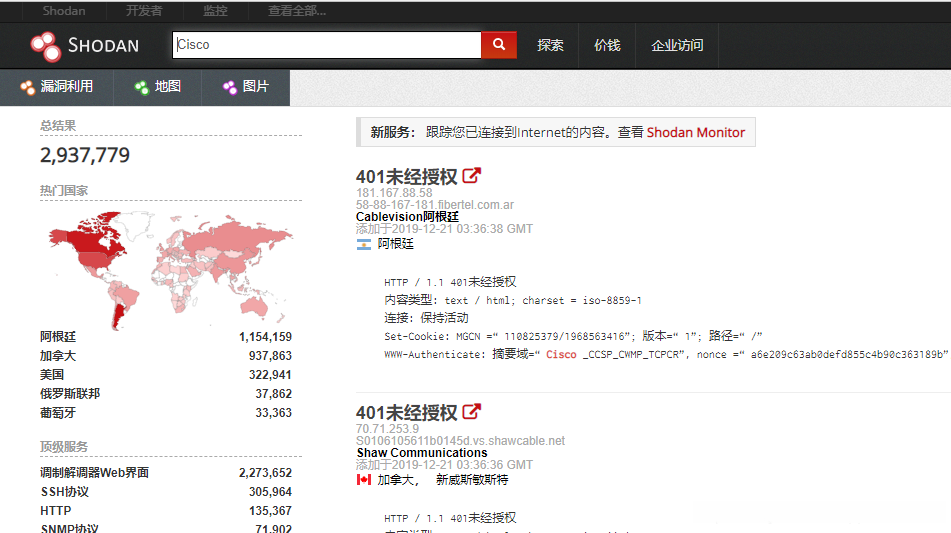Click 阿根廷 country label beside flag
Image resolution: width=951 pixels, height=533 pixels.
tap(395, 244)
